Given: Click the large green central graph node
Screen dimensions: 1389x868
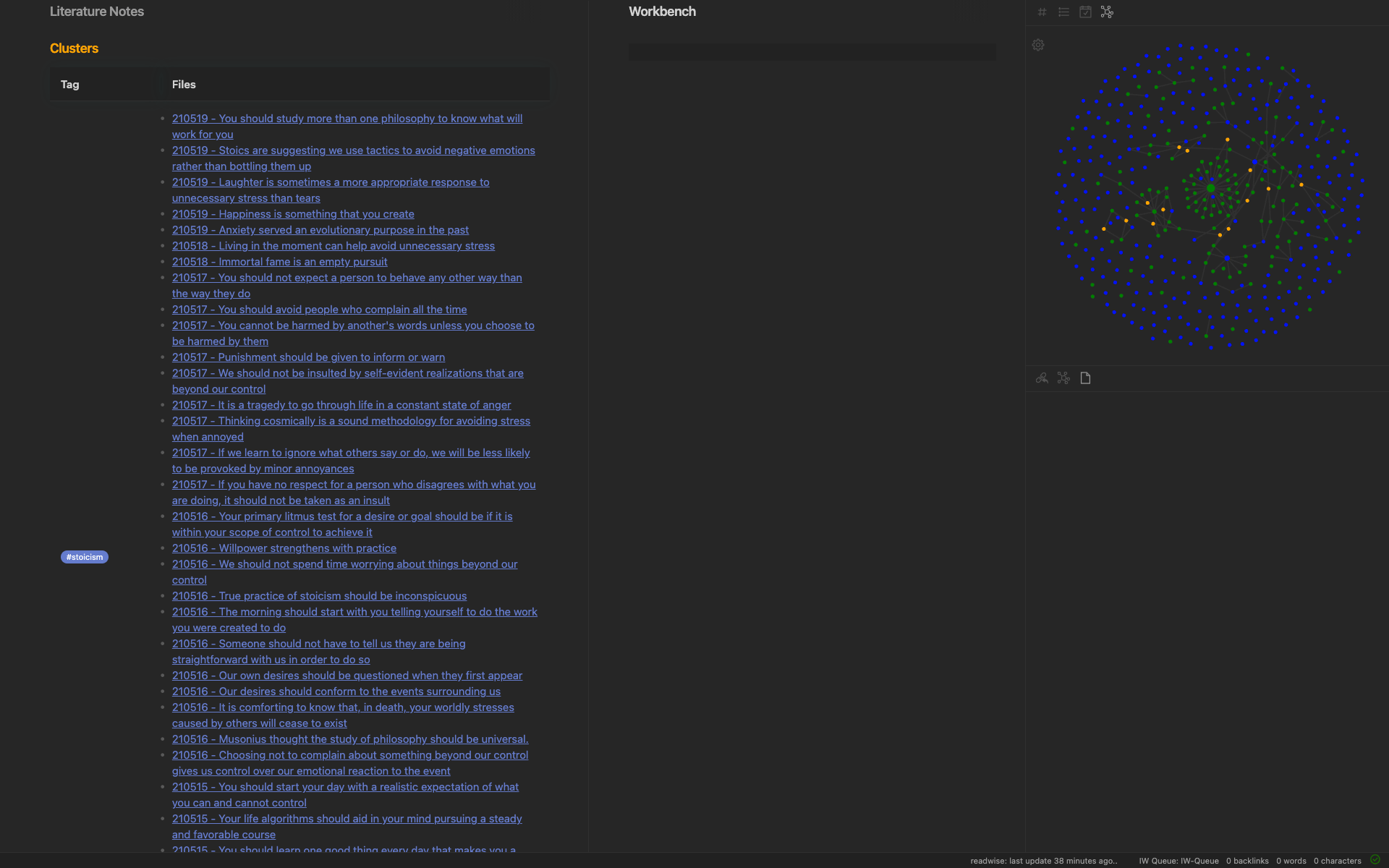Looking at the screenshot, I should (1211, 188).
